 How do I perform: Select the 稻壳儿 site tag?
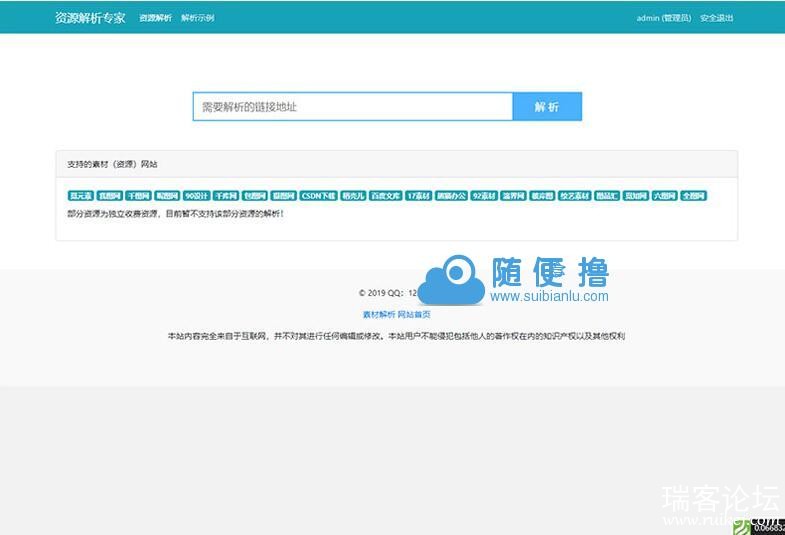353,196
